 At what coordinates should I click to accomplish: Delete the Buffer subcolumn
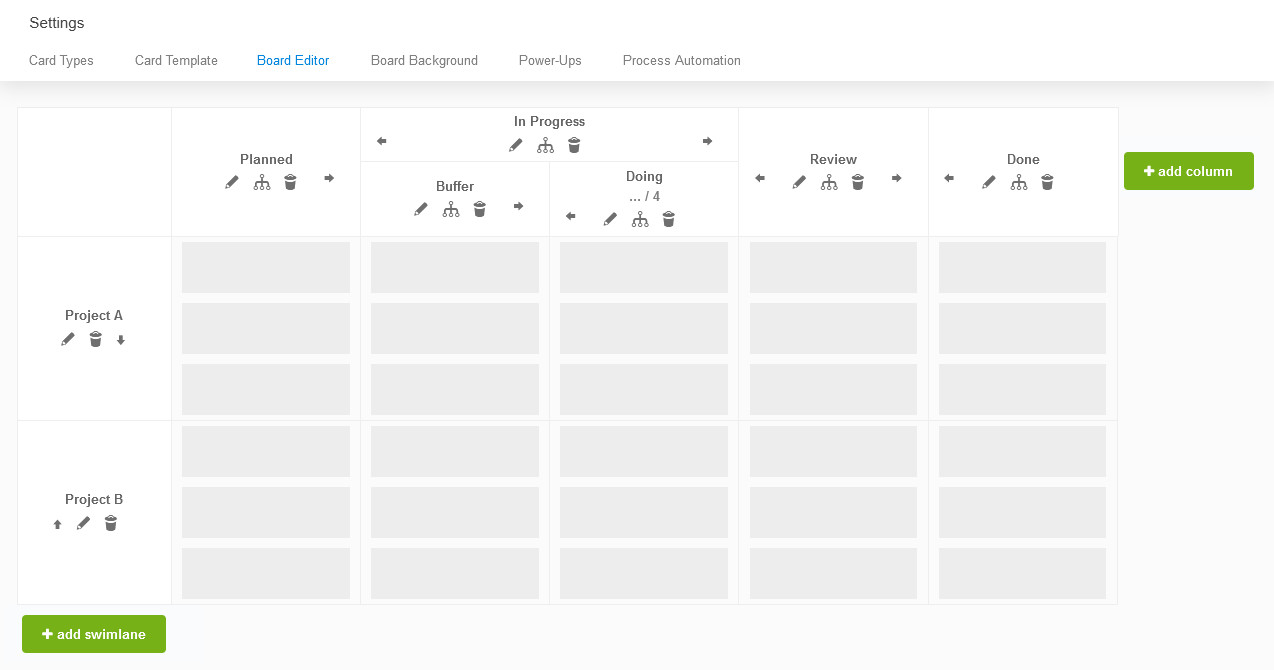(479, 209)
